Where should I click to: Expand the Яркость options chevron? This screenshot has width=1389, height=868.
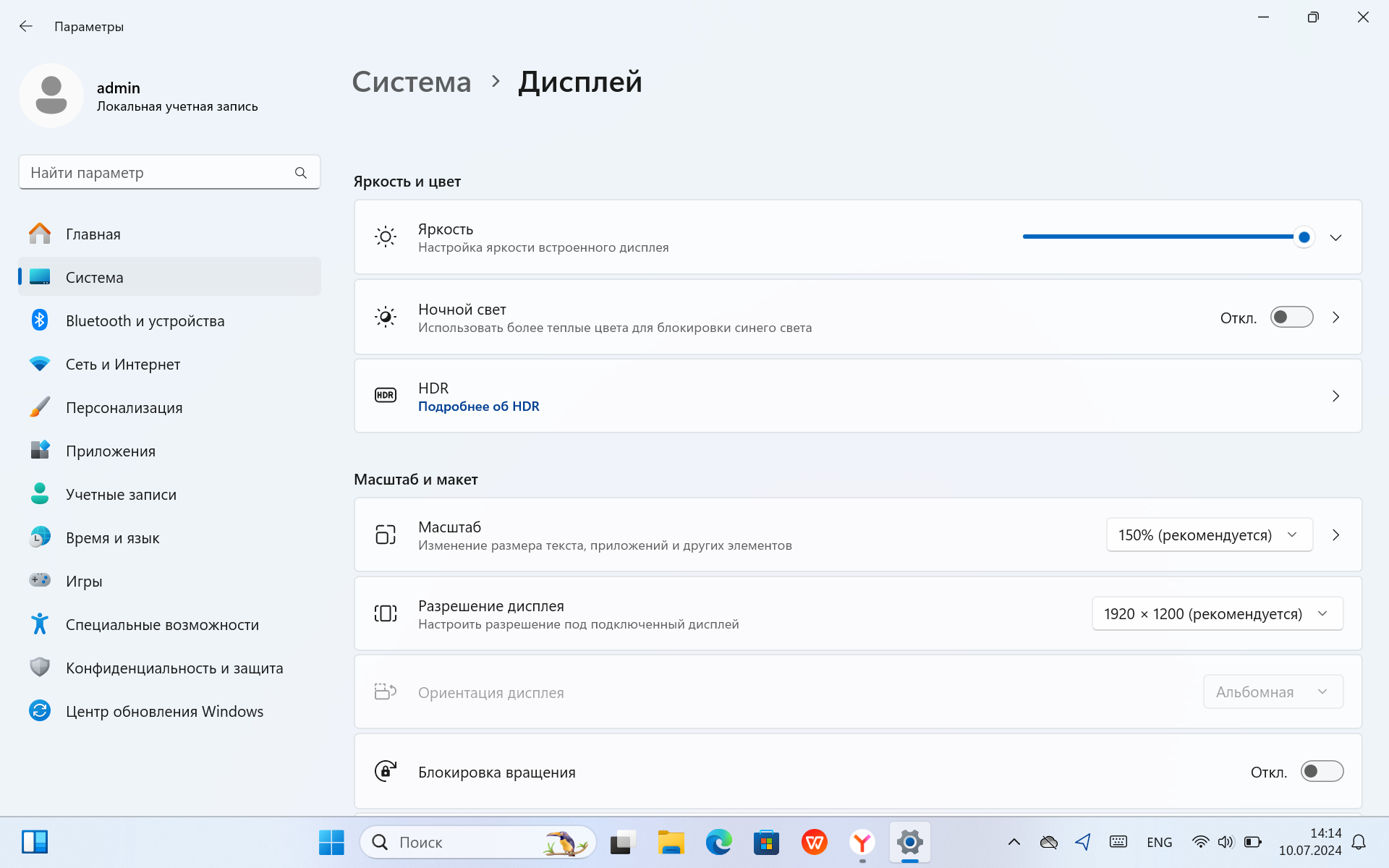coord(1335,237)
